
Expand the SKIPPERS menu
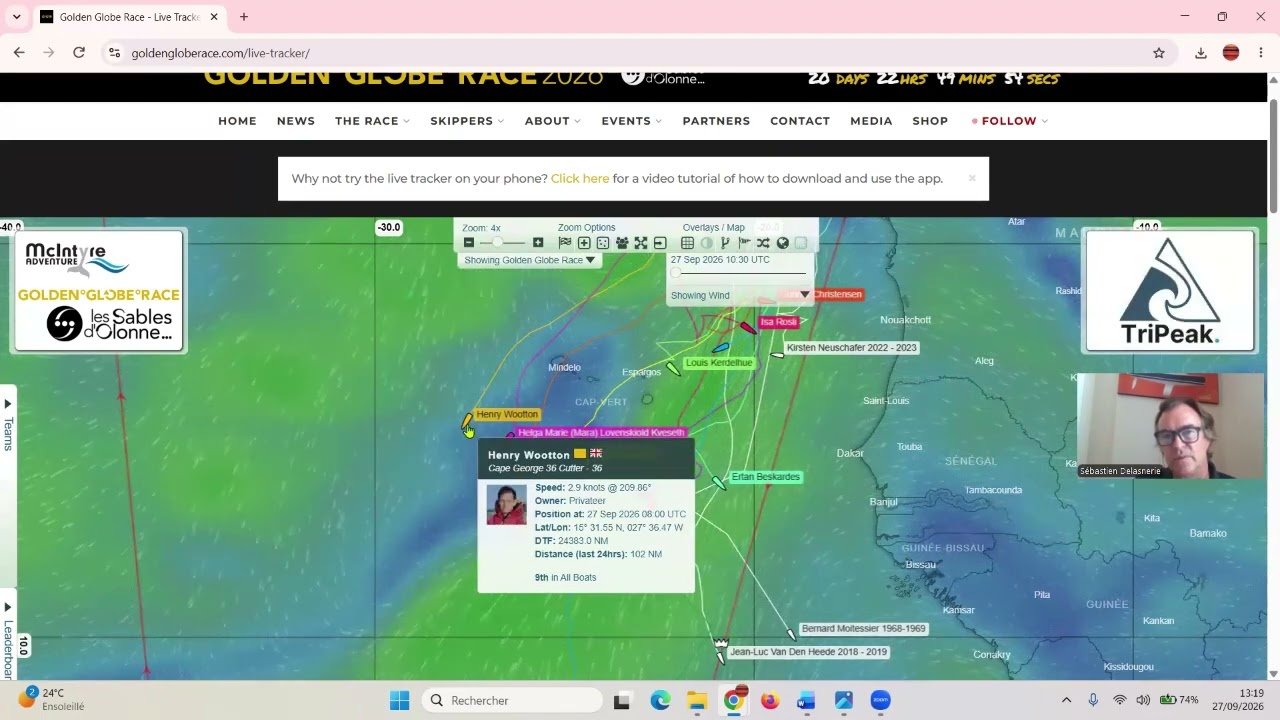(467, 121)
